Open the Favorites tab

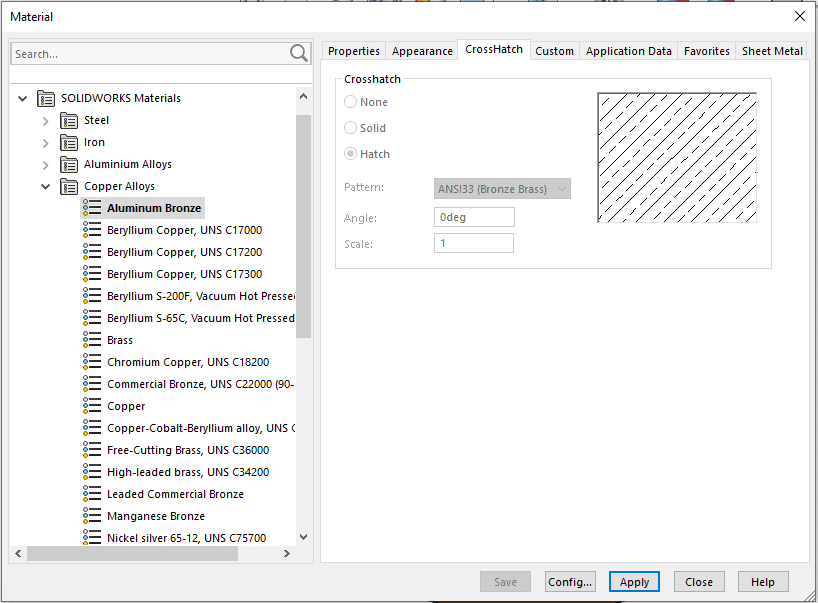(706, 50)
